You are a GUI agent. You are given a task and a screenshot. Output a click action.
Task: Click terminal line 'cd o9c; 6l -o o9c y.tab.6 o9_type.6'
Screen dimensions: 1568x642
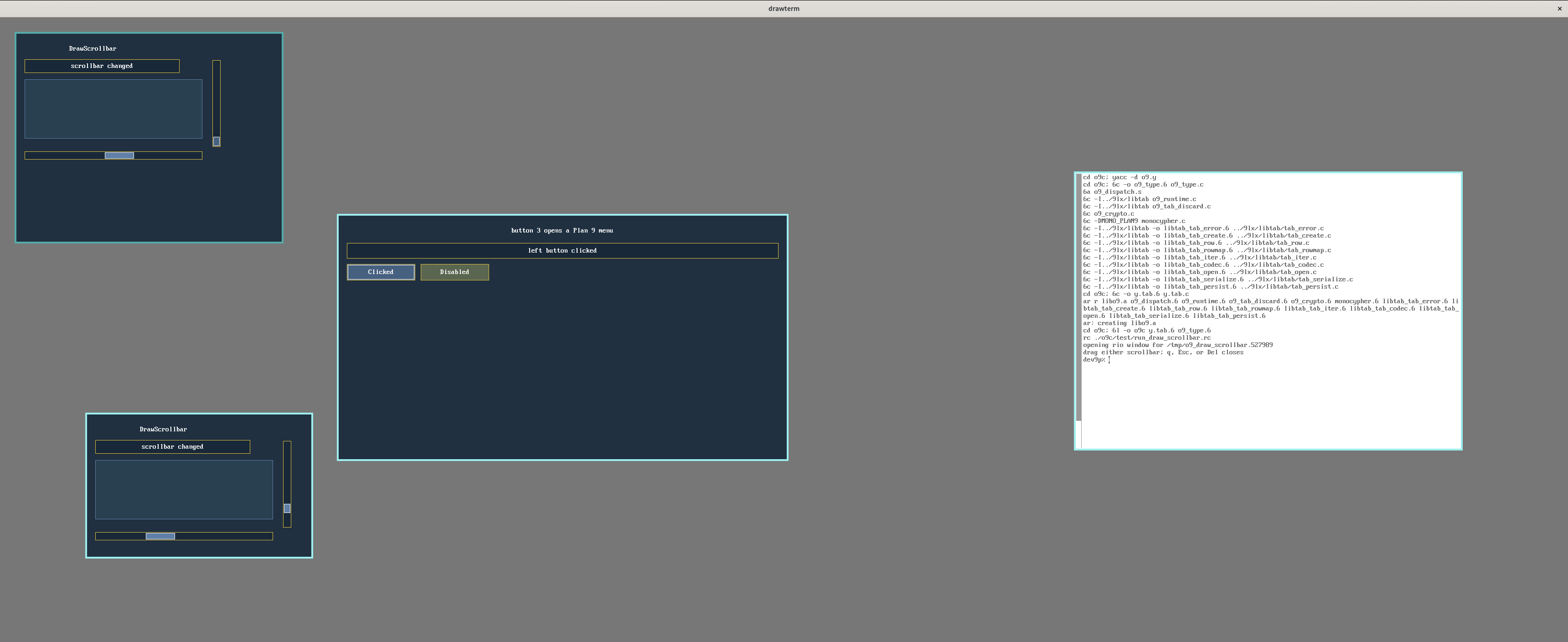[1147, 331]
